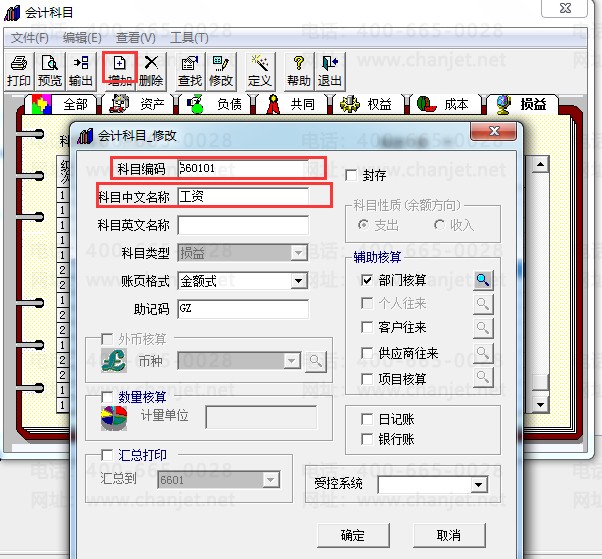Expand the 账页格式 dropdown
Image resolution: width=602 pixels, height=559 pixels.
(x=298, y=281)
